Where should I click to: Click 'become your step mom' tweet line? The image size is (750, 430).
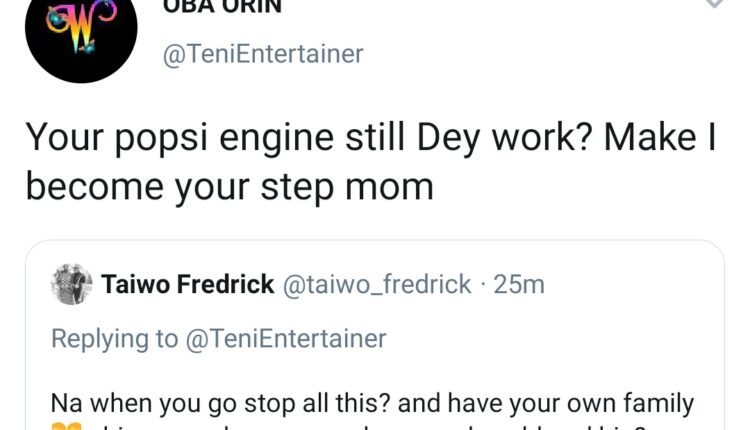(229, 185)
